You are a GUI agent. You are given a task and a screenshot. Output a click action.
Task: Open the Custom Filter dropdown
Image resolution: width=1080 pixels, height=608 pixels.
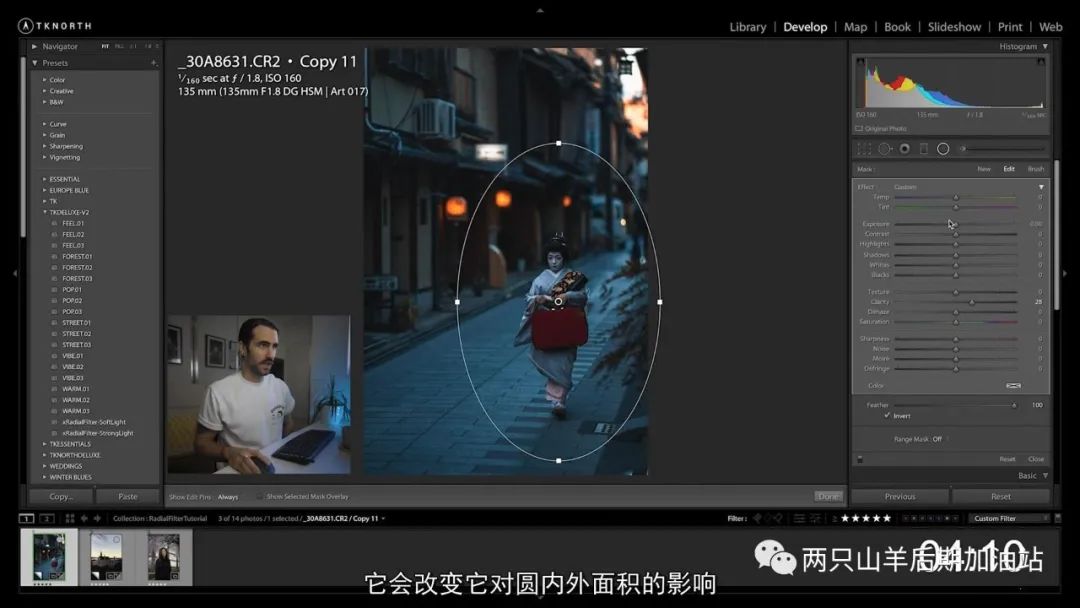tap(1008, 518)
